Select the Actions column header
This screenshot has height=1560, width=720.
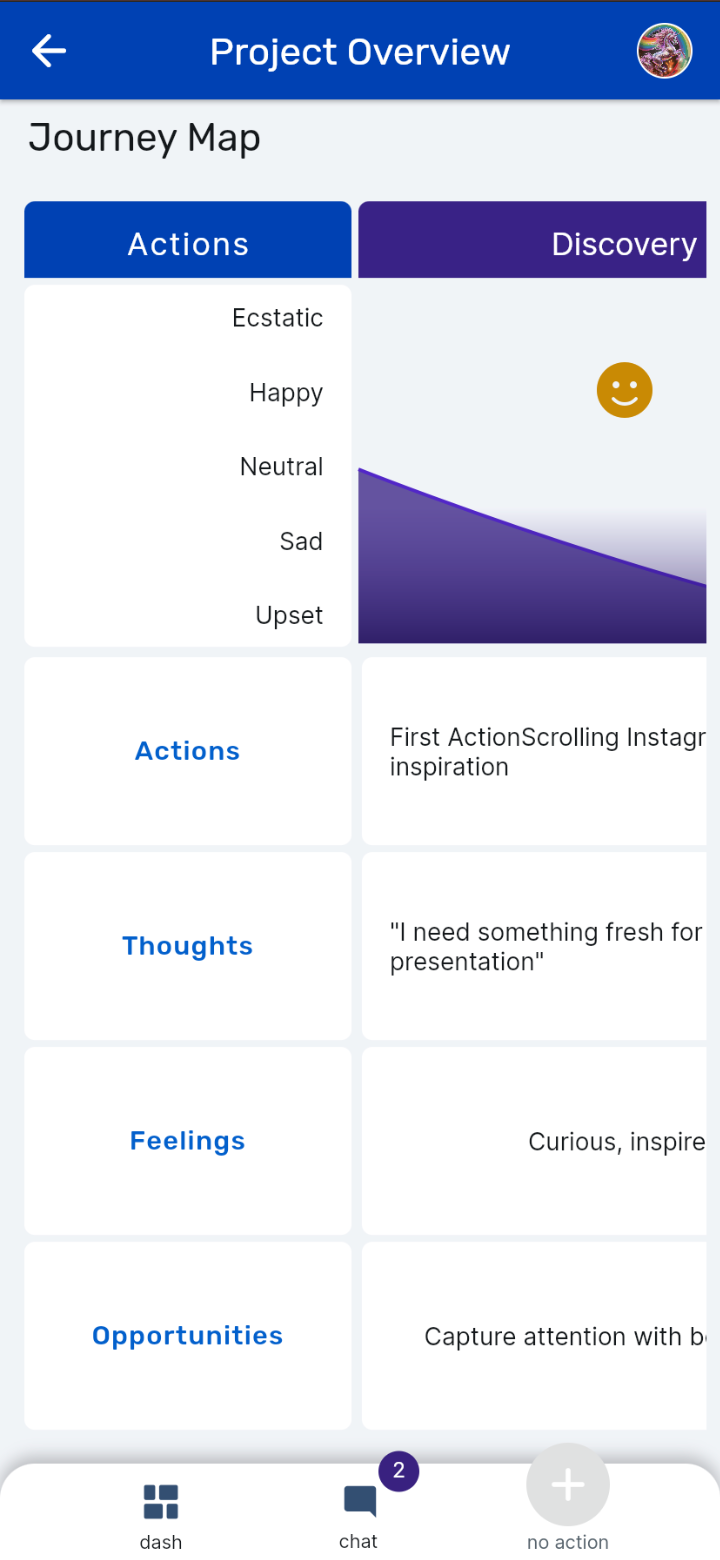click(x=188, y=243)
